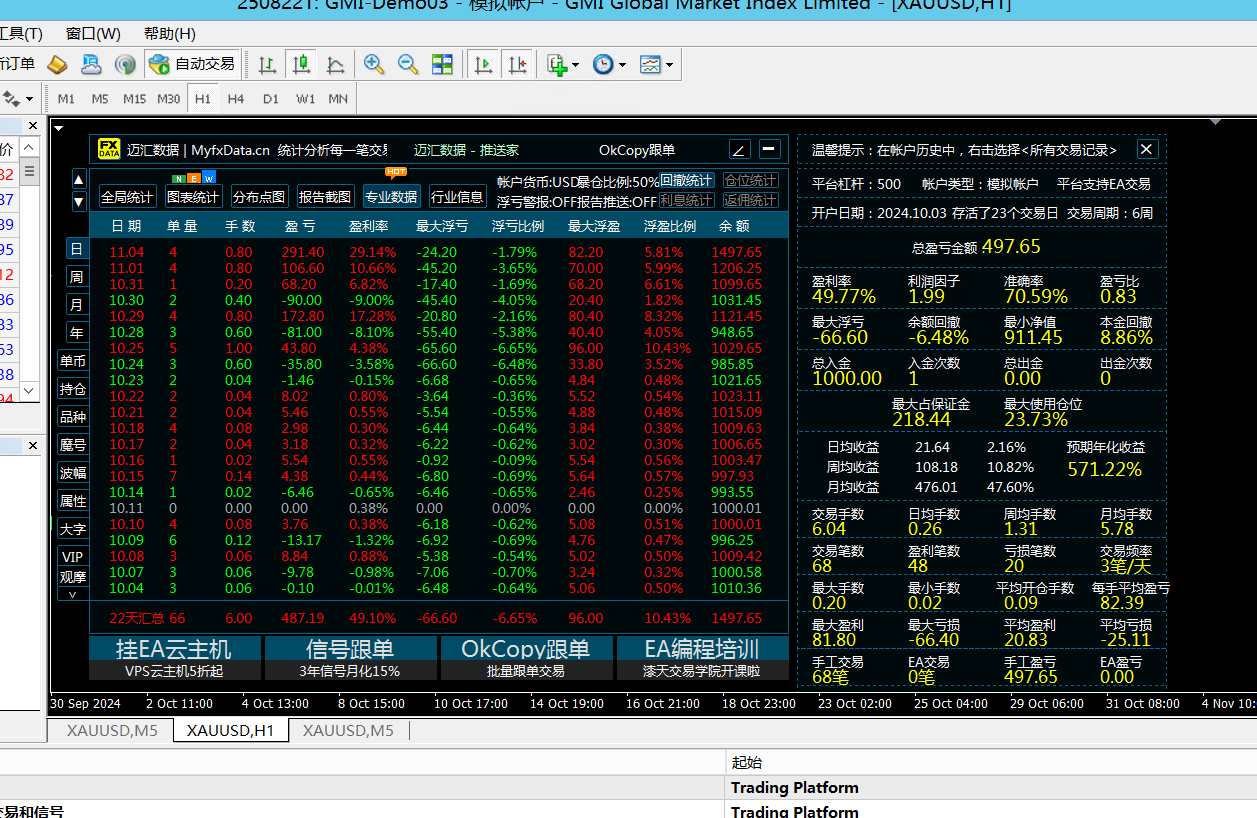Select the 周 weekly period tab

[77, 276]
